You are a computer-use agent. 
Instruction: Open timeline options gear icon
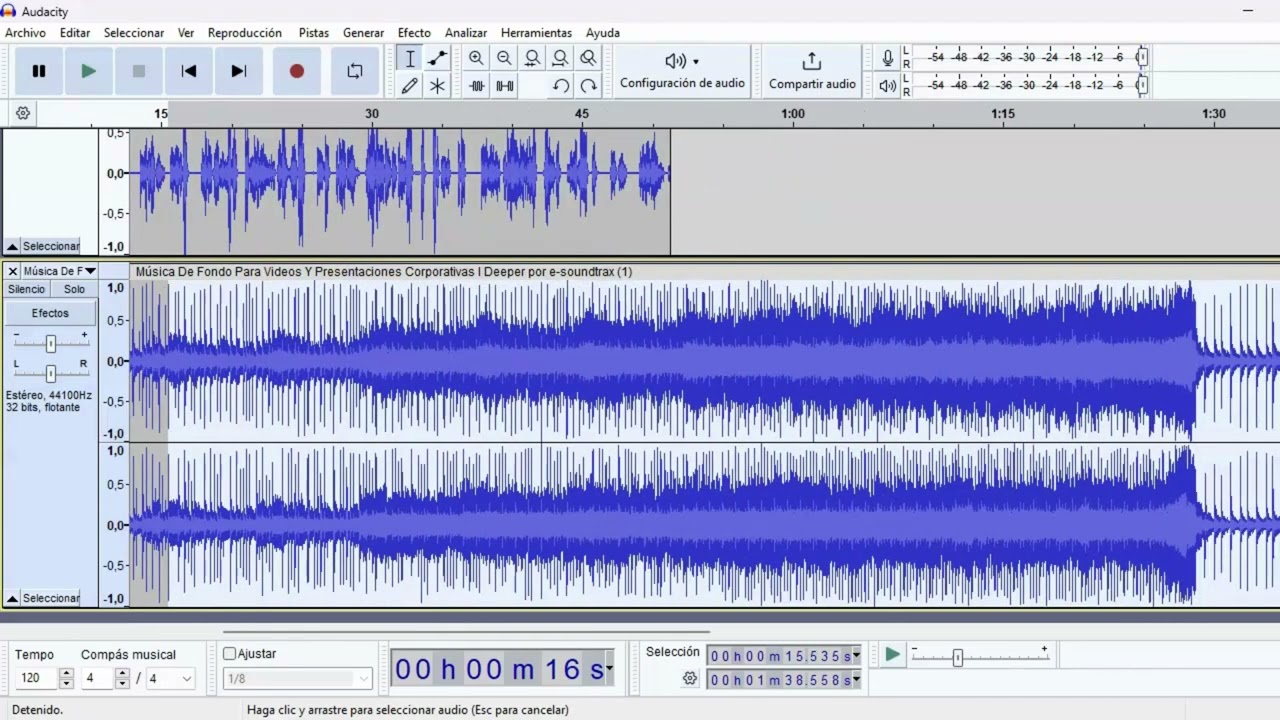click(x=23, y=113)
